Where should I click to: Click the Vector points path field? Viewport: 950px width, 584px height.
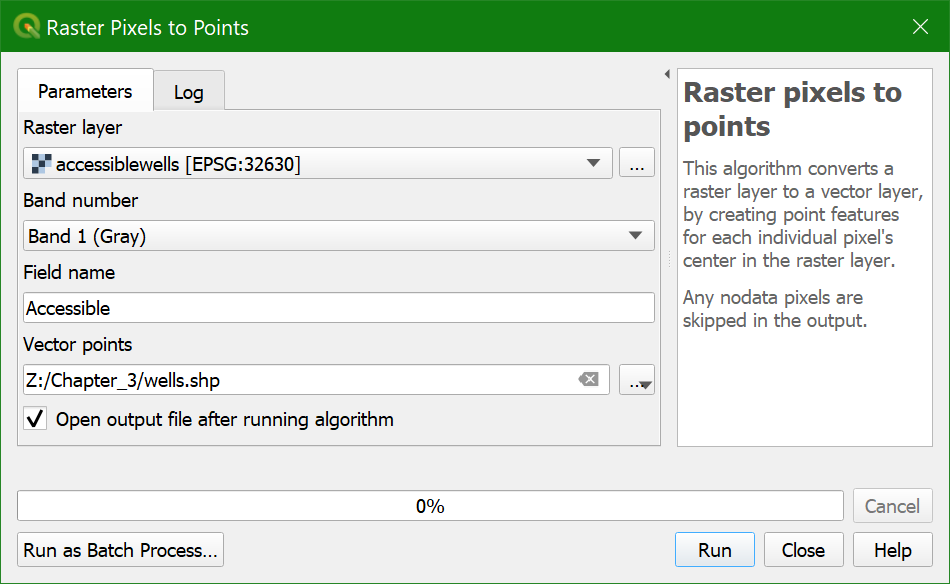316,380
